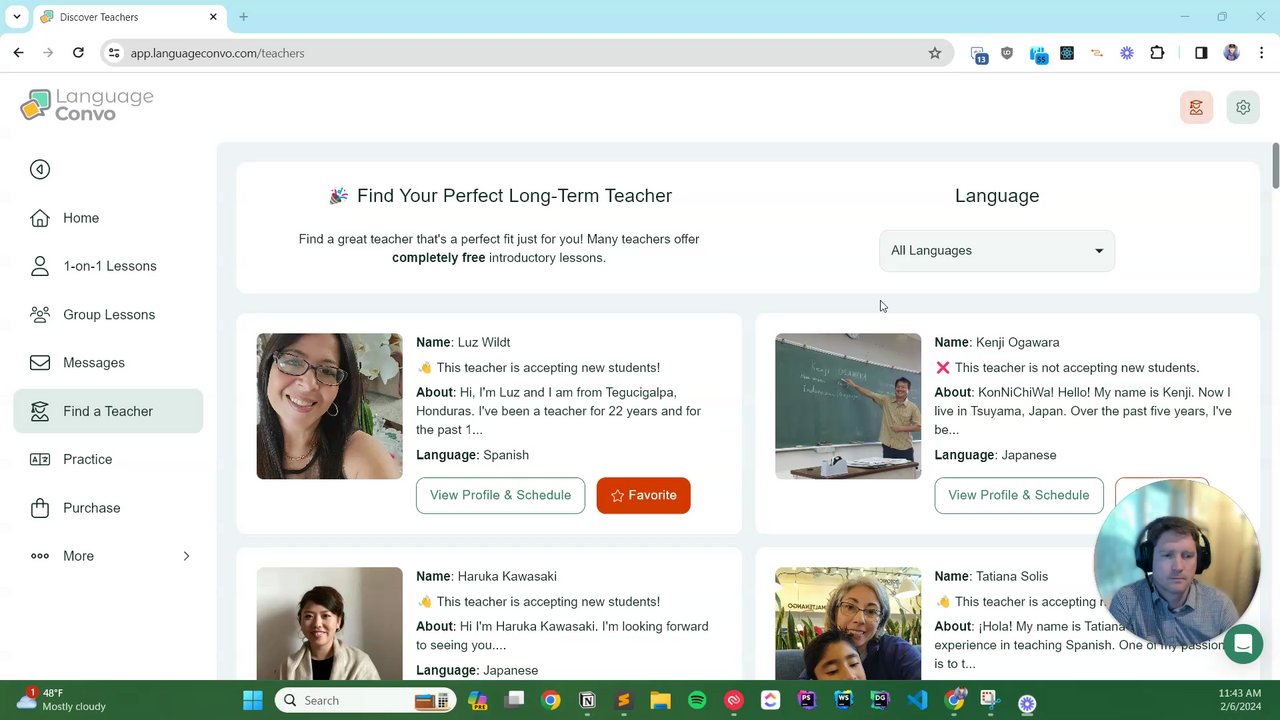Click the Group Lessons people icon
Screen dimensions: 1280x720
point(40,314)
